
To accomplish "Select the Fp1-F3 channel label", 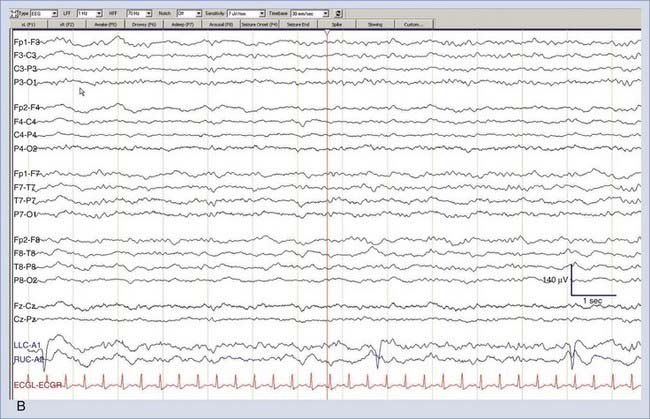I will click(x=28, y=41).
